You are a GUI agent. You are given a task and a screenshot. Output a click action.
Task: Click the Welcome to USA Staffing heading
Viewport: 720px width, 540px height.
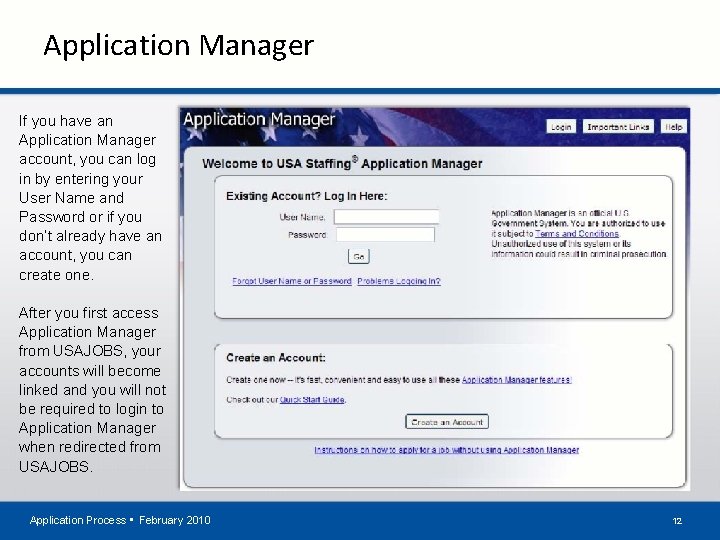[342, 163]
